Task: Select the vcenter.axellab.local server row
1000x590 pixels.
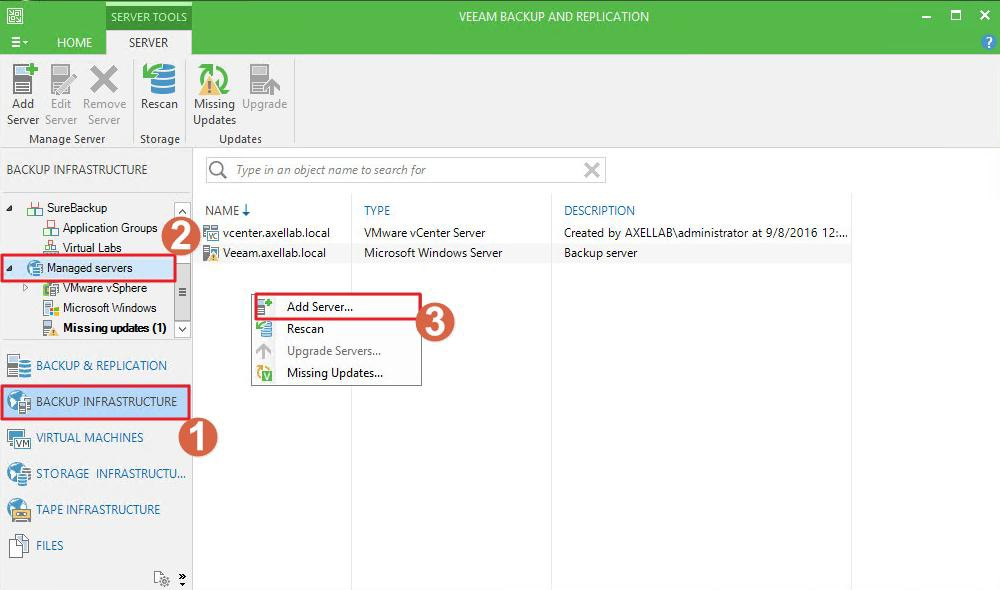Action: pyautogui.click(x=276, y=233)
